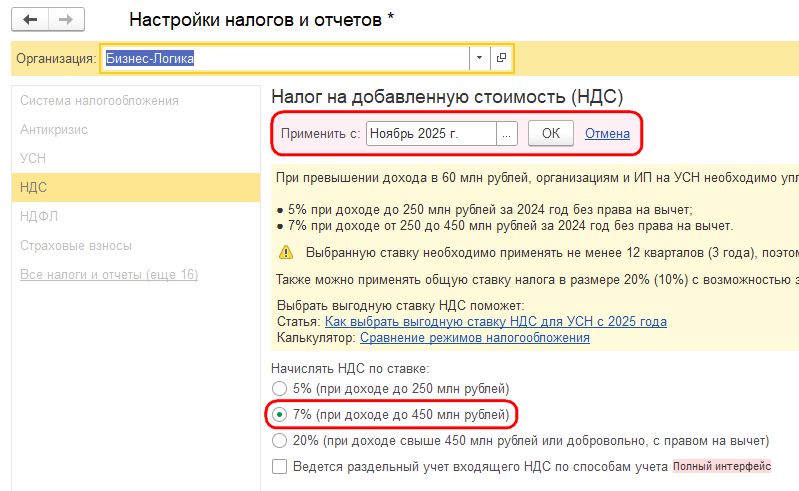This screenshot has width=799, height=491.
Task: Select Система налогообложения in the sidebar
Action: pos(99,101)
